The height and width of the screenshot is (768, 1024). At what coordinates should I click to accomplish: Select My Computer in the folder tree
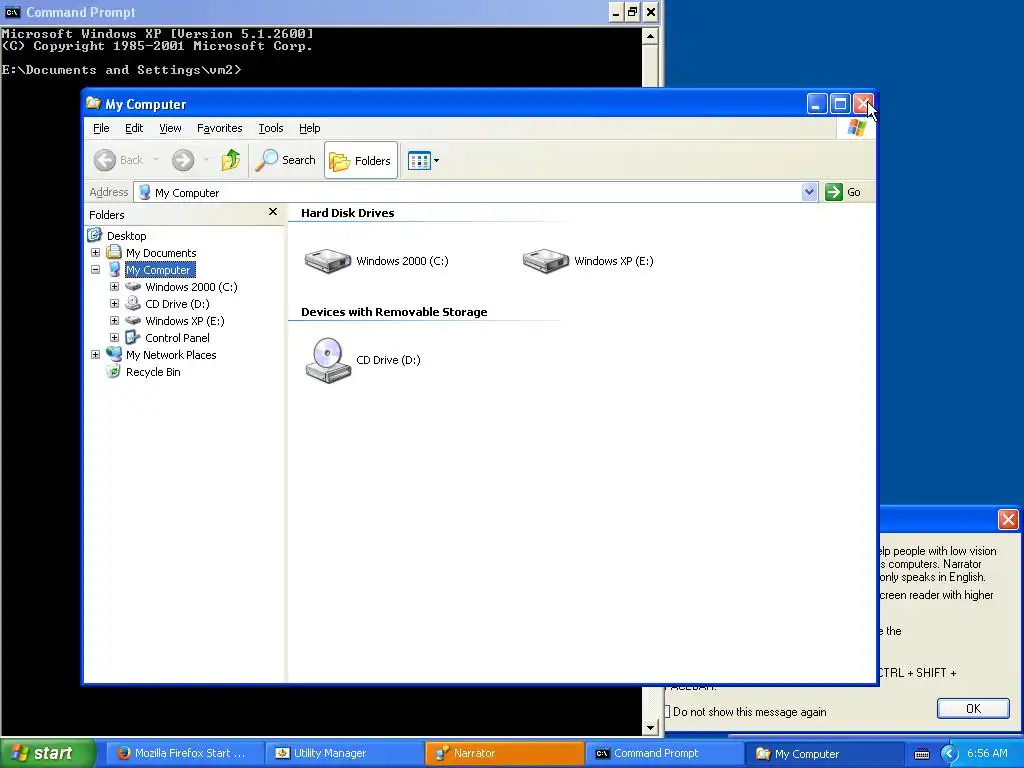(x=159, y=270)
